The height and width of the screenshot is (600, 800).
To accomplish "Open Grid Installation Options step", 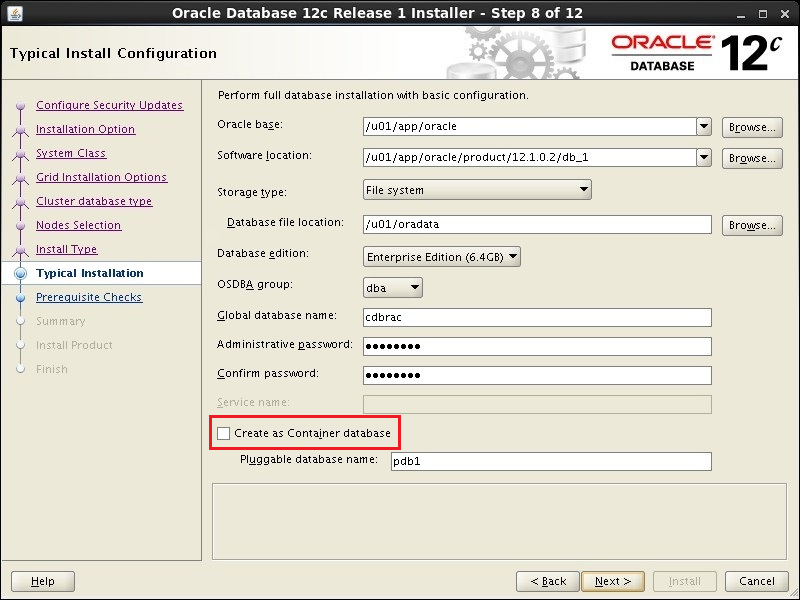I will coord(101,177).
